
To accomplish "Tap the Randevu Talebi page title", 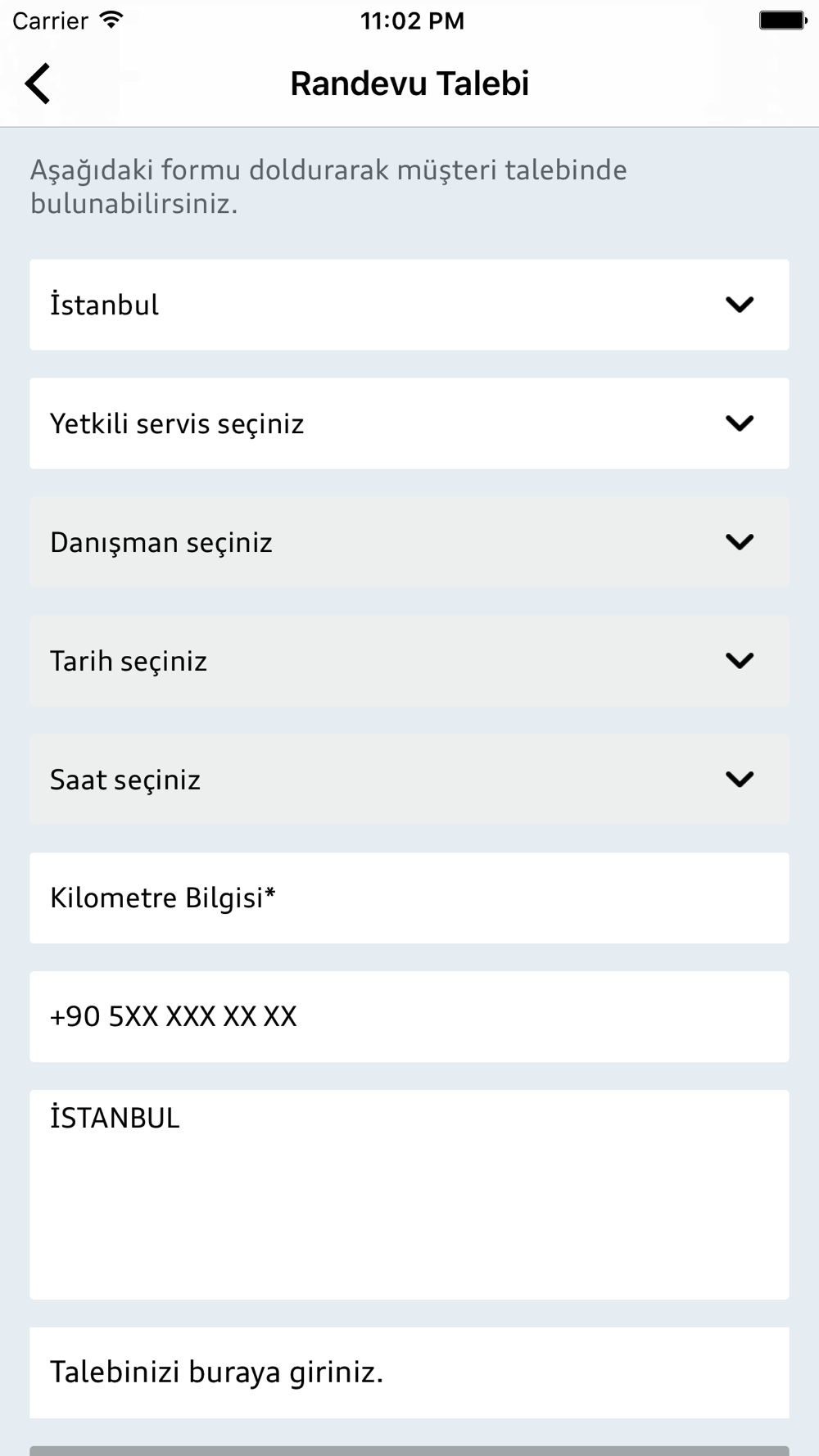I will point(409,84).
